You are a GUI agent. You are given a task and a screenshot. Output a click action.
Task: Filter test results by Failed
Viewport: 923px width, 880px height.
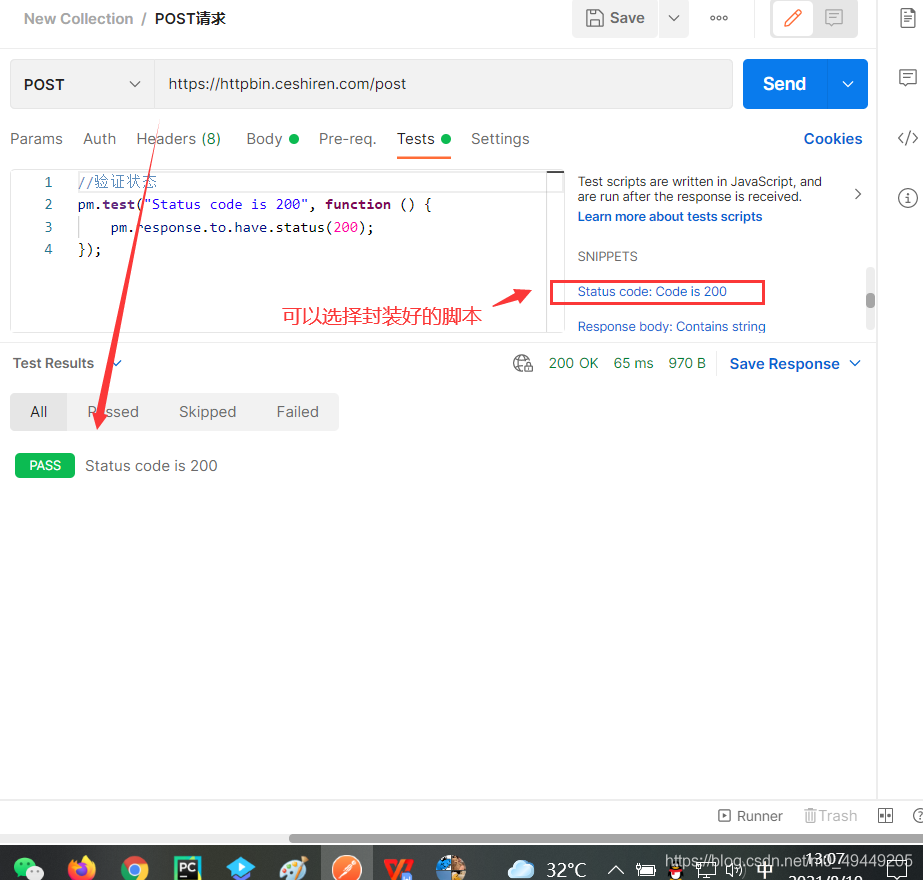click(297, 412)
